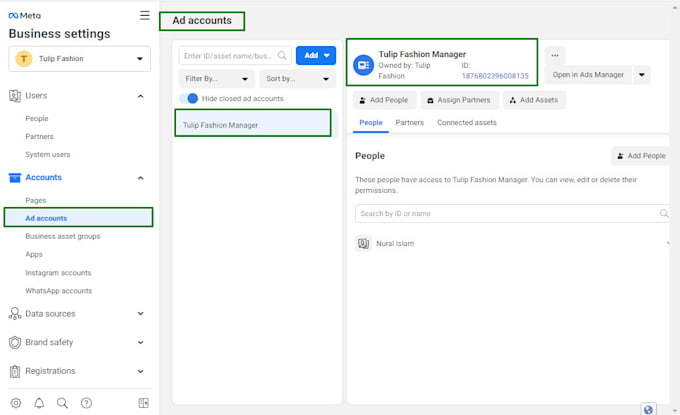Expand Nural Islam row chevron
Image resolution: width=680 pixels, height=415 pixels.
(x=668, y=243)
